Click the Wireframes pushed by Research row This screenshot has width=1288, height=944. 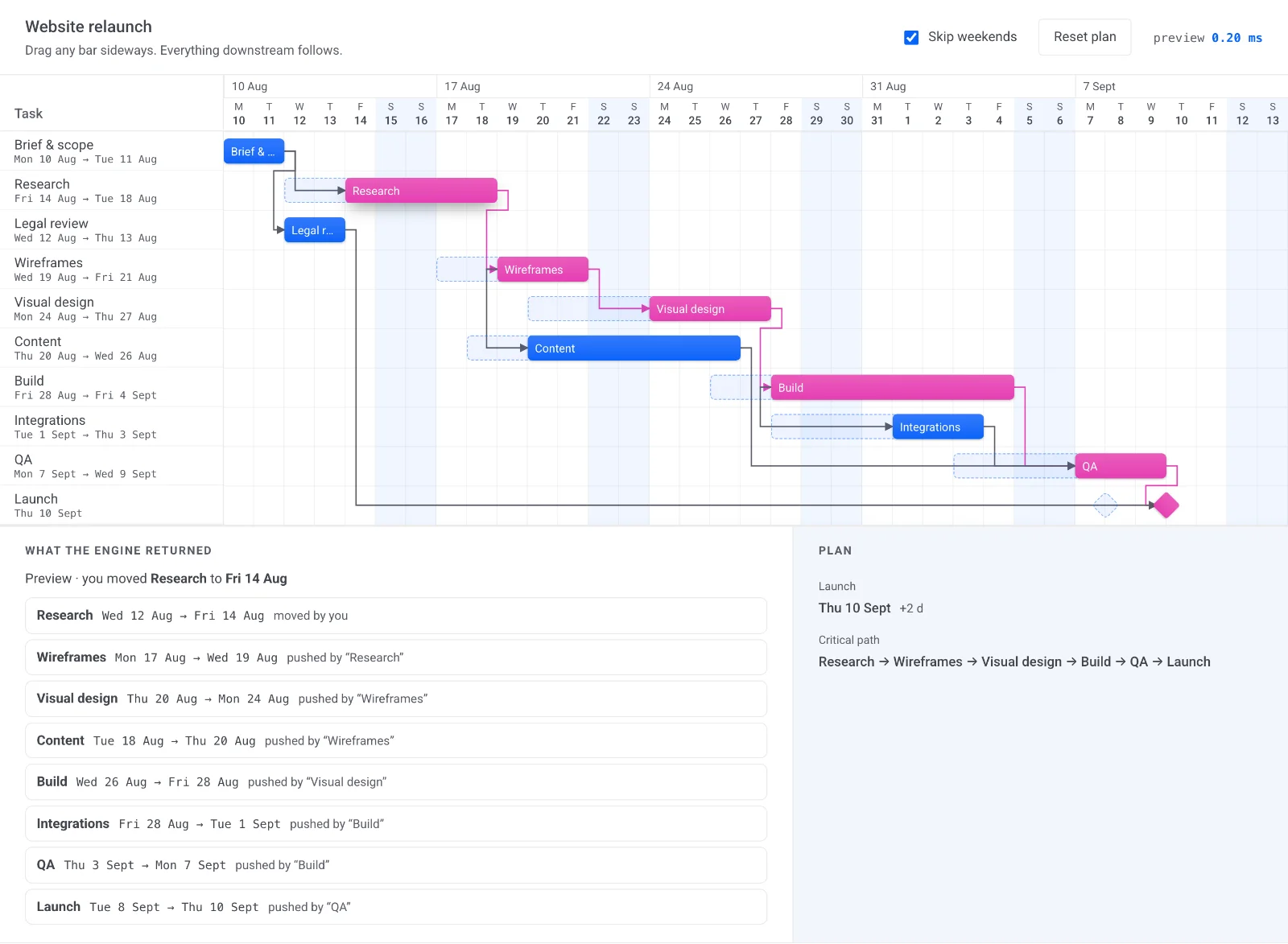pos(396,658)
